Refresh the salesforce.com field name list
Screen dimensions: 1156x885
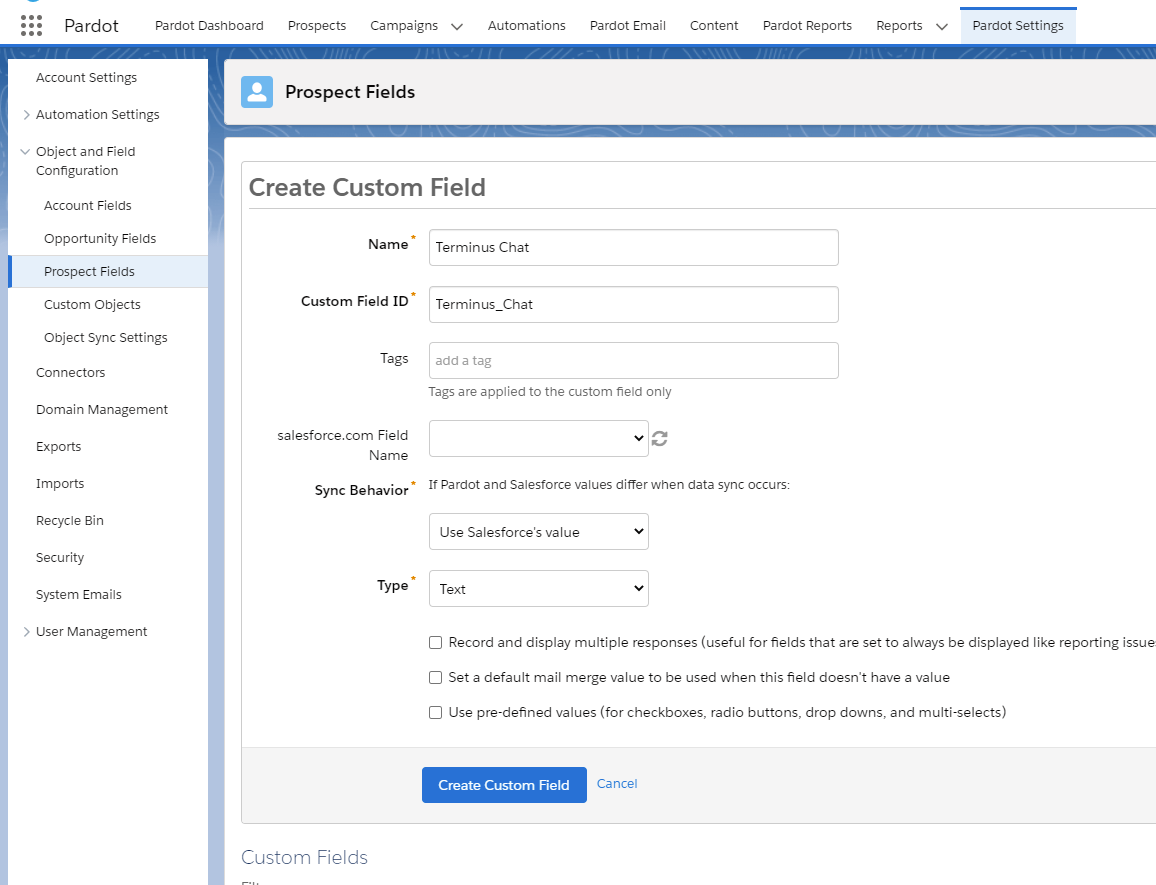[x=660, y=439]
